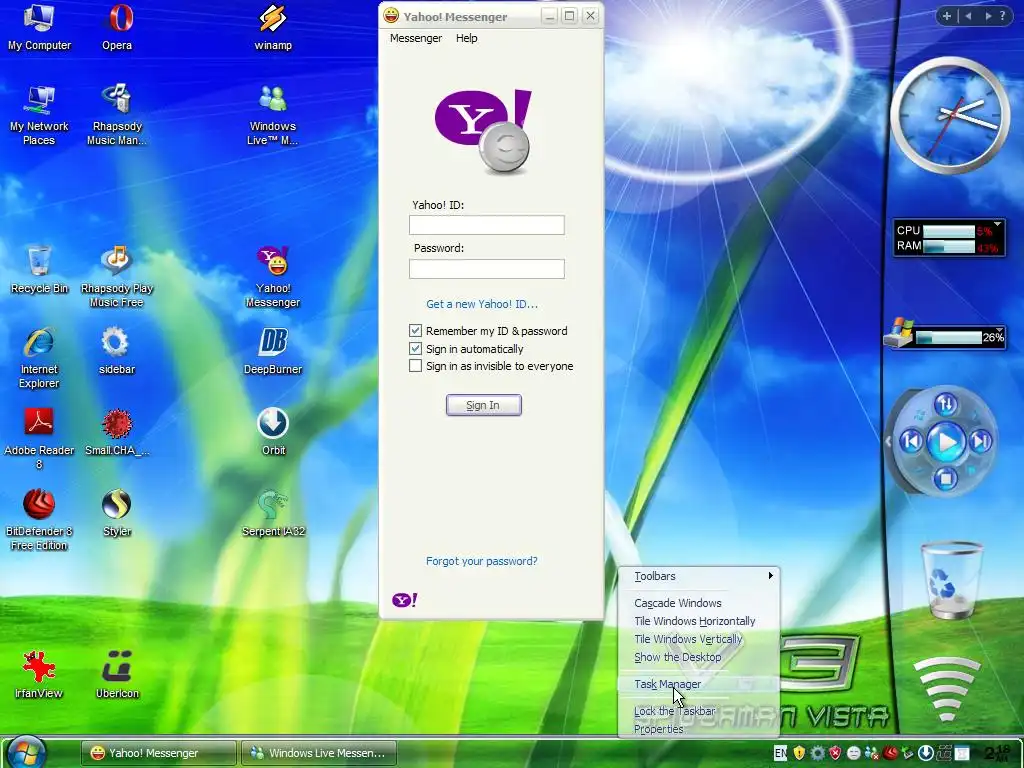This screenshot has width=1024, height=768.
Task: Select the Orbit downloader desktop icon
Action: [x=273, y=431]
